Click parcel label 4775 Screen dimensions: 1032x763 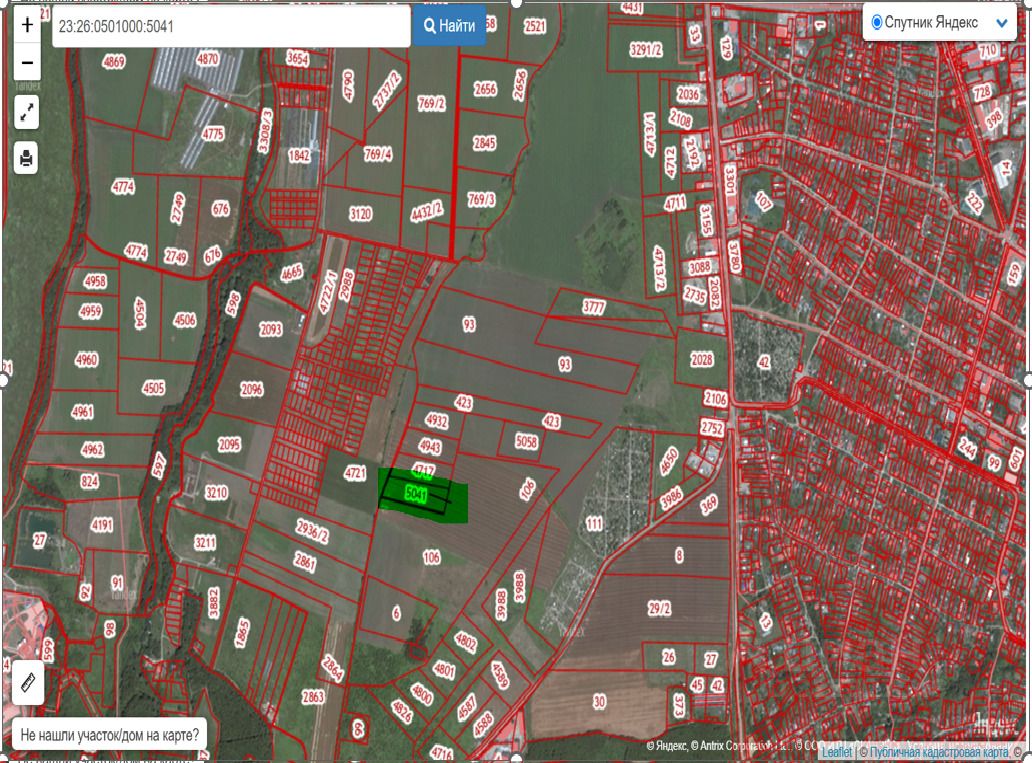tap(213, 134)
